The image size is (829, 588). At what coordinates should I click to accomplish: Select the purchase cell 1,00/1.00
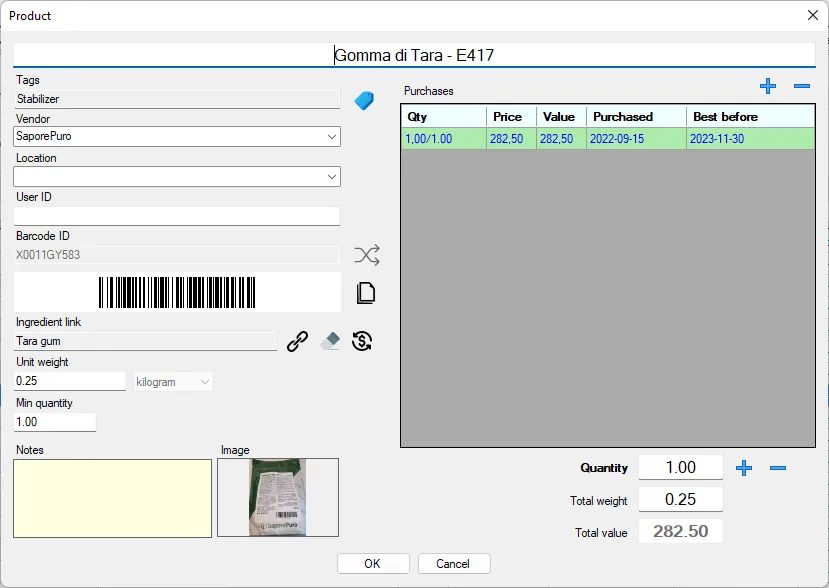click(444, 139)
